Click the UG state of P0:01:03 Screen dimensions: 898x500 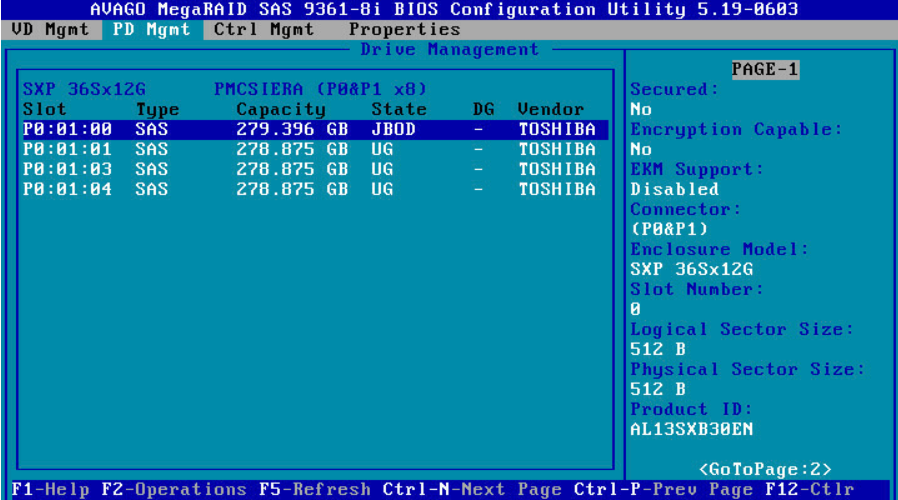point(382,170)
